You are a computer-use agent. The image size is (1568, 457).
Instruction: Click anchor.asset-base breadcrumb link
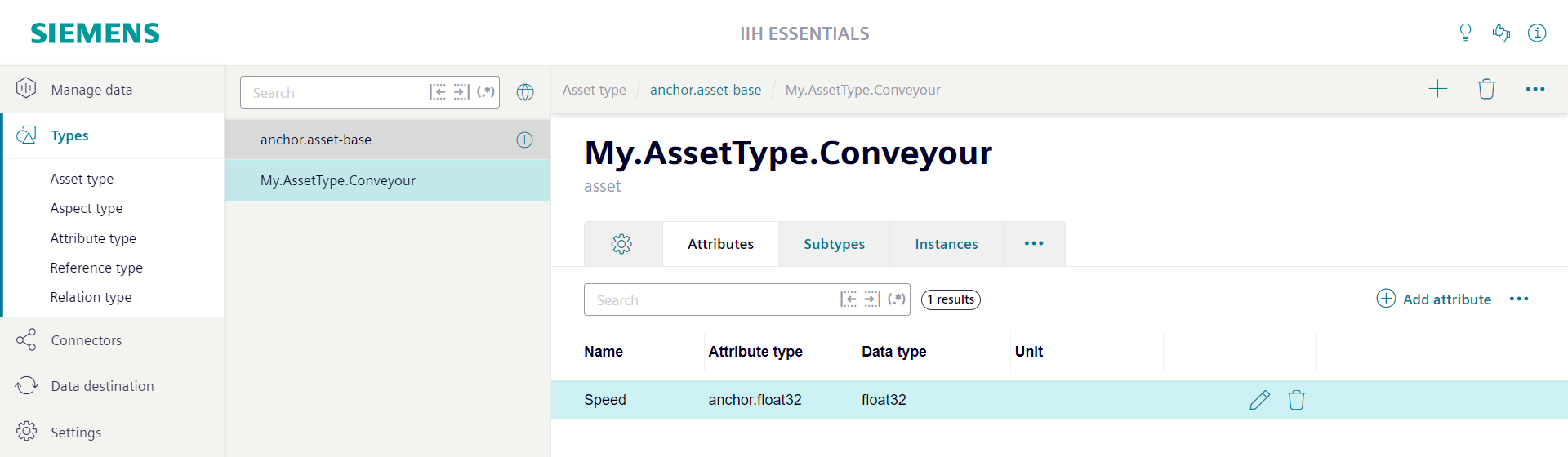(x=706, y=90)
